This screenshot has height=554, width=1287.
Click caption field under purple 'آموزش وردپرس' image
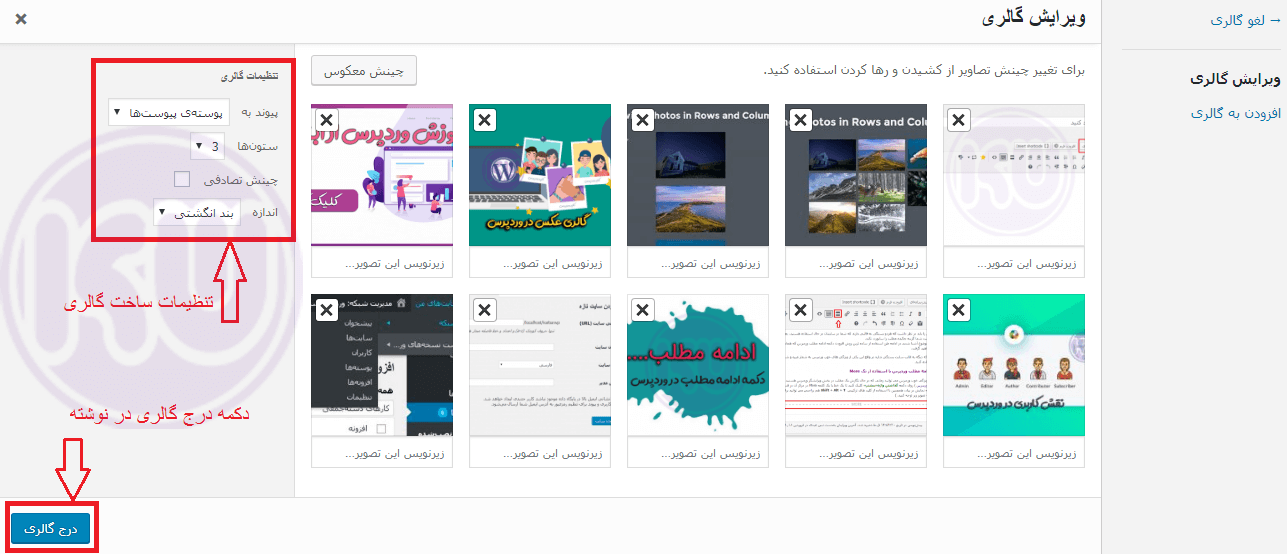(382, 263)
